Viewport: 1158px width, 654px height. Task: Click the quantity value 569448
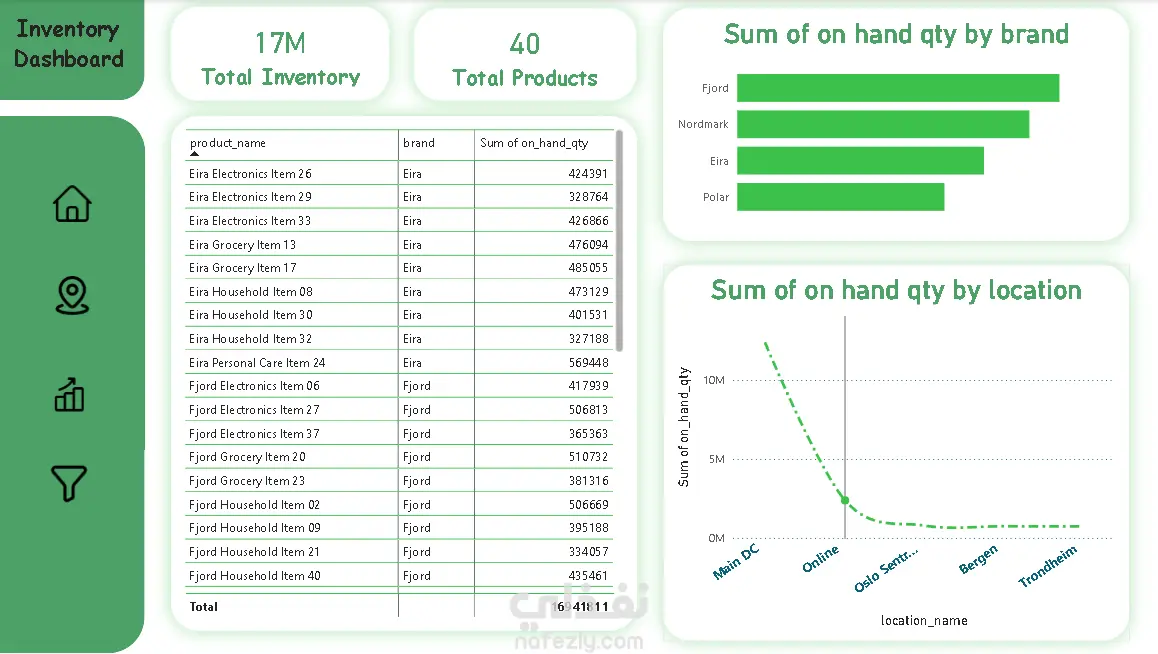pyautogui.click(x=588, y=362)
